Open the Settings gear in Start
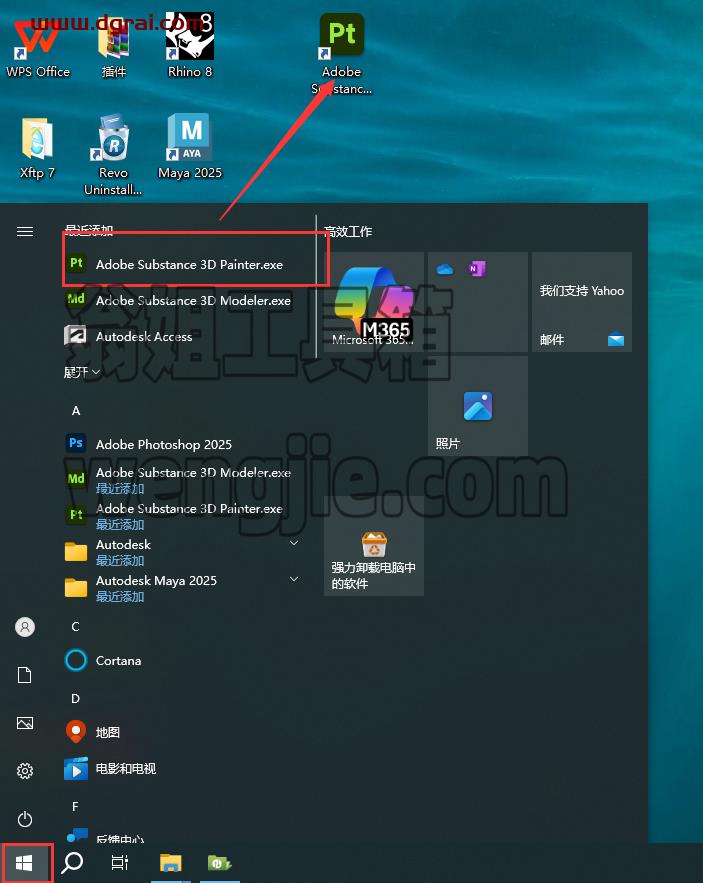 click(25, 770)
